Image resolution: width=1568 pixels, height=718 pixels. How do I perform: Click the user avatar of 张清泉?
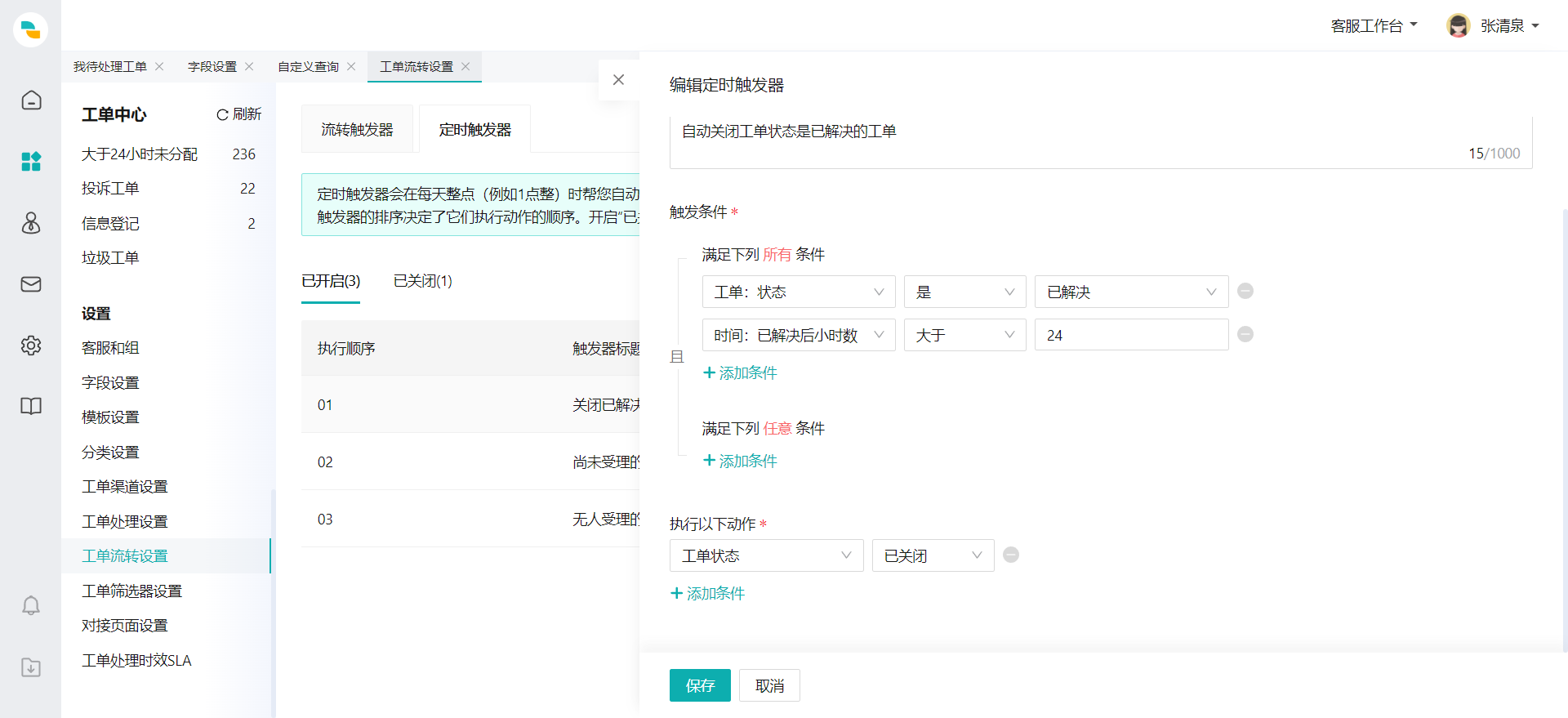tap(1459, 25)
